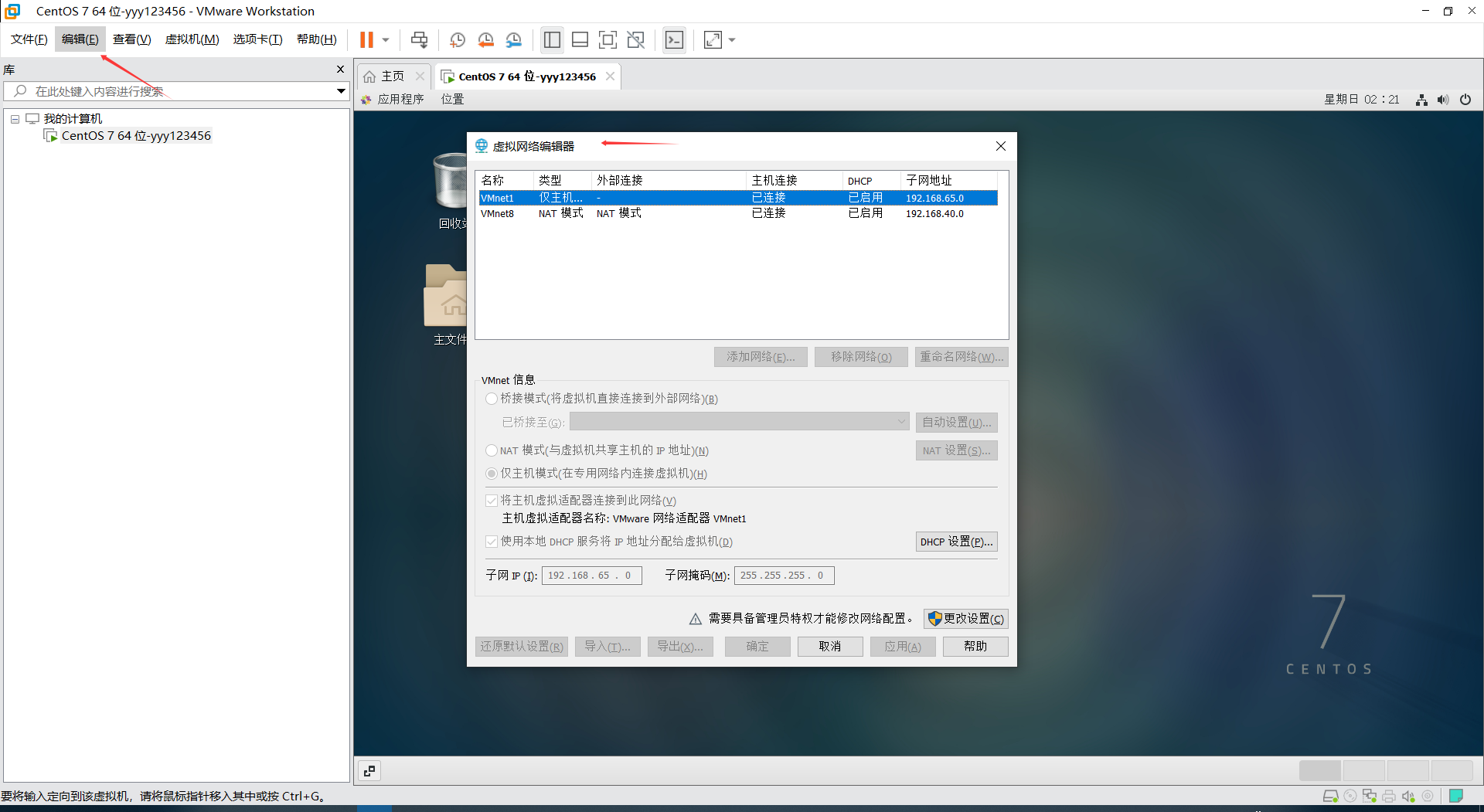Switch to the 主页 tab
The width and height of the screenshot is (1484, 812).
click(x=393, y=76)
